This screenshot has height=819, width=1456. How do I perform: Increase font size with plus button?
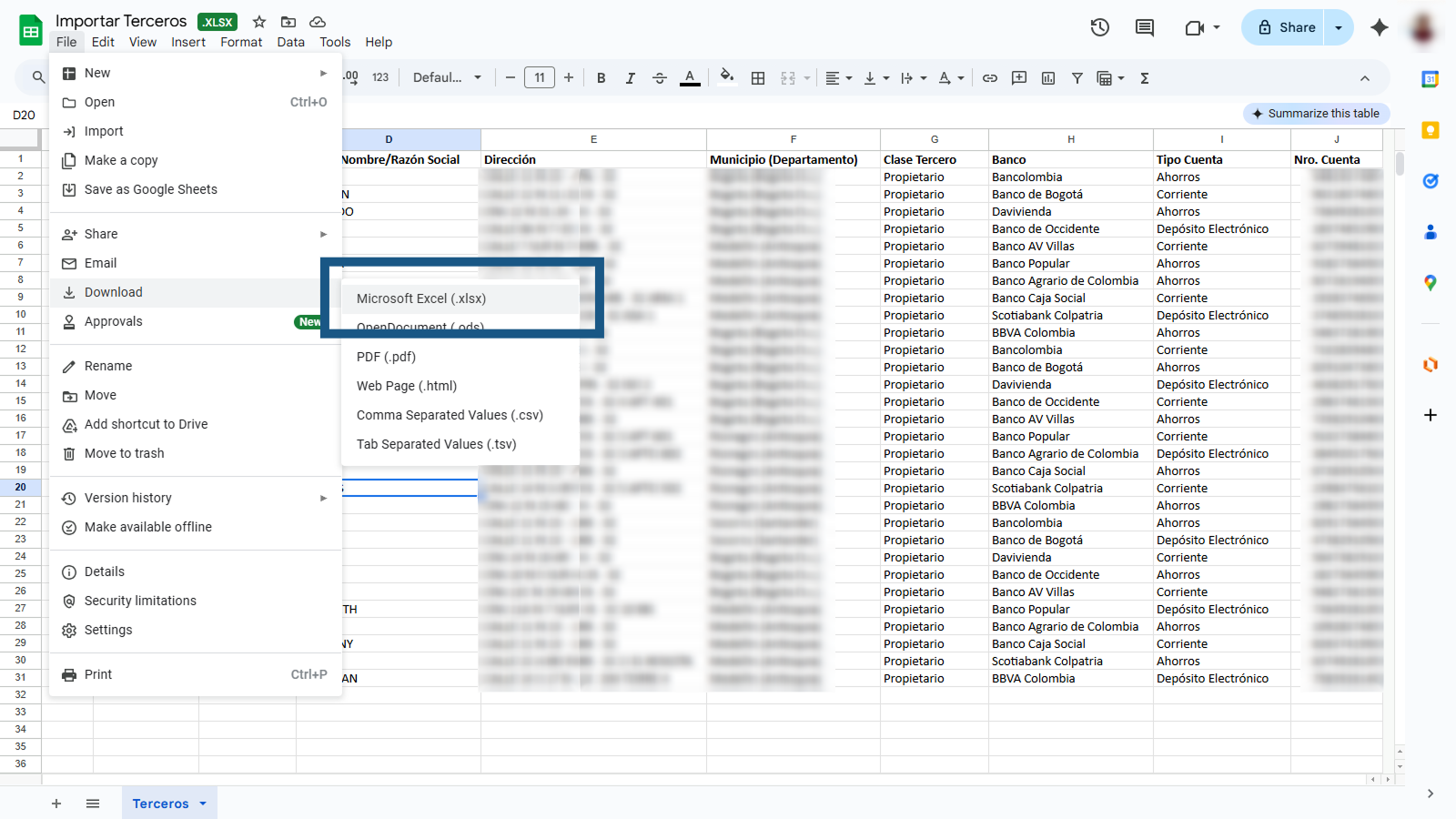pyautogui.click(x=569, y=78)
